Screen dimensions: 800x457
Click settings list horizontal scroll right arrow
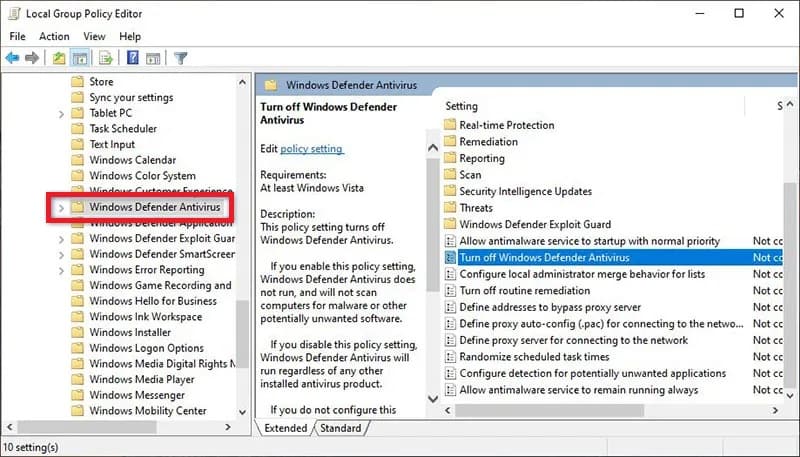click(x=776, y=410)
